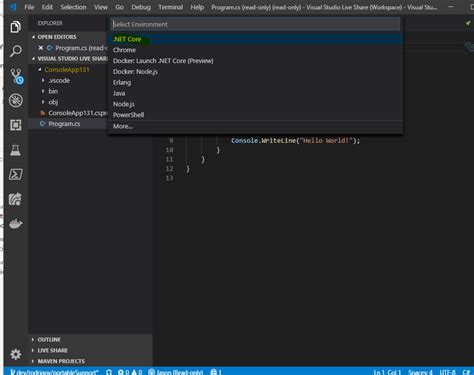The image size is (474, 375).
Task: Click the ConsoleApp131.csproj file icon
Action: point(42,113)
